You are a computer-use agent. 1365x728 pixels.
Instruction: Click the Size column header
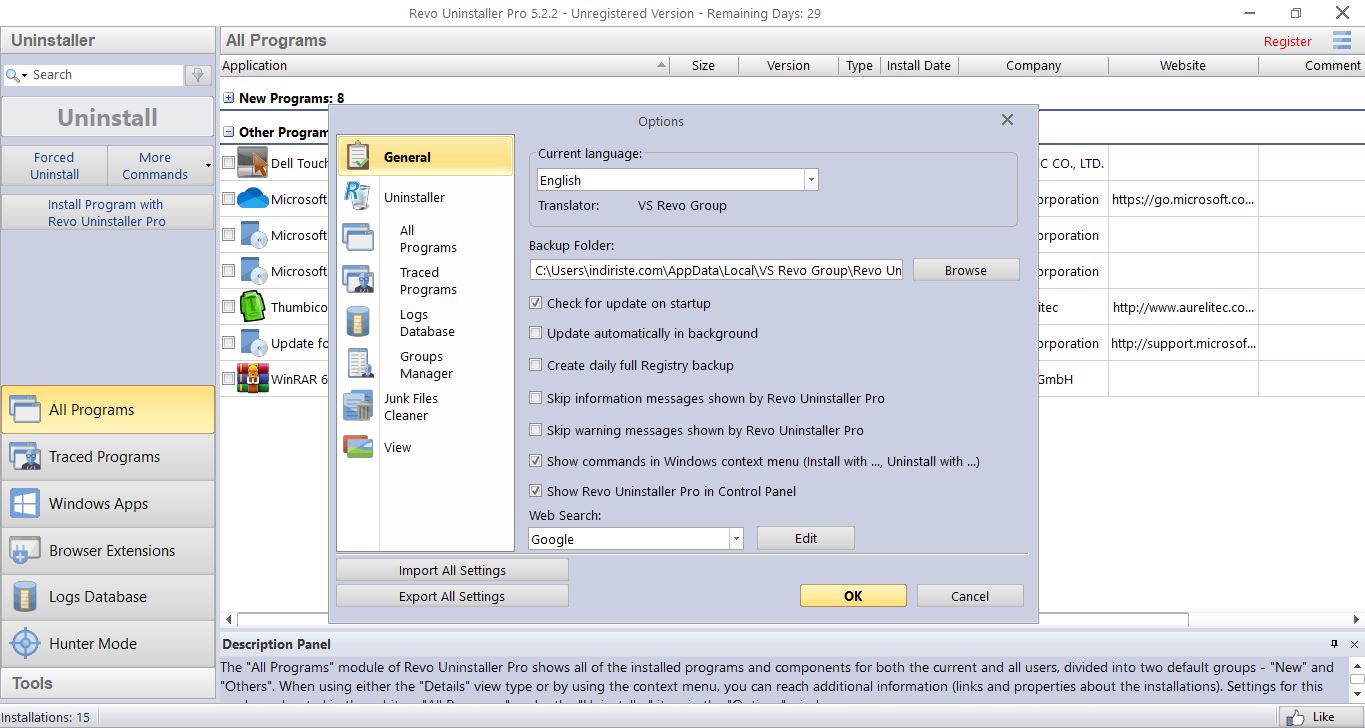[703, 66]
